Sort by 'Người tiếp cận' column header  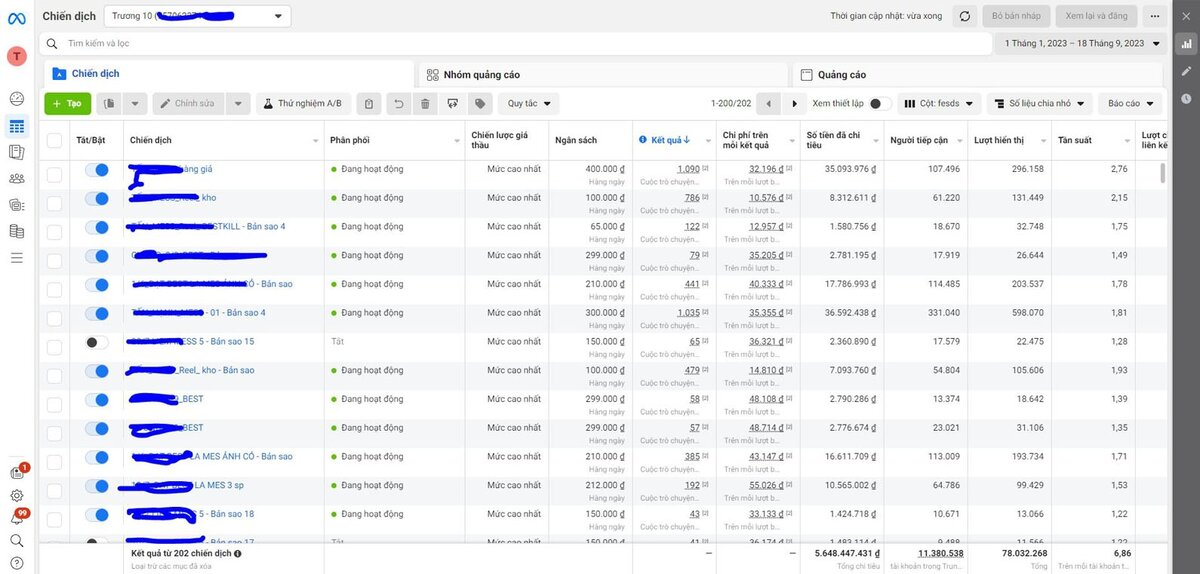[x=919, y=140]
